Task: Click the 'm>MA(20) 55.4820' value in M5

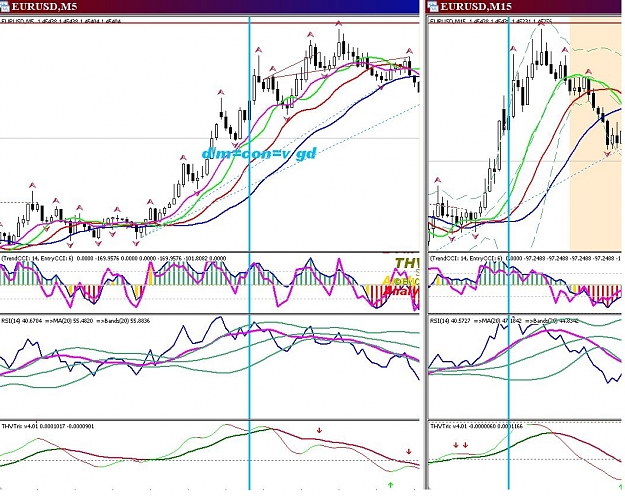Action: [68, 320]
